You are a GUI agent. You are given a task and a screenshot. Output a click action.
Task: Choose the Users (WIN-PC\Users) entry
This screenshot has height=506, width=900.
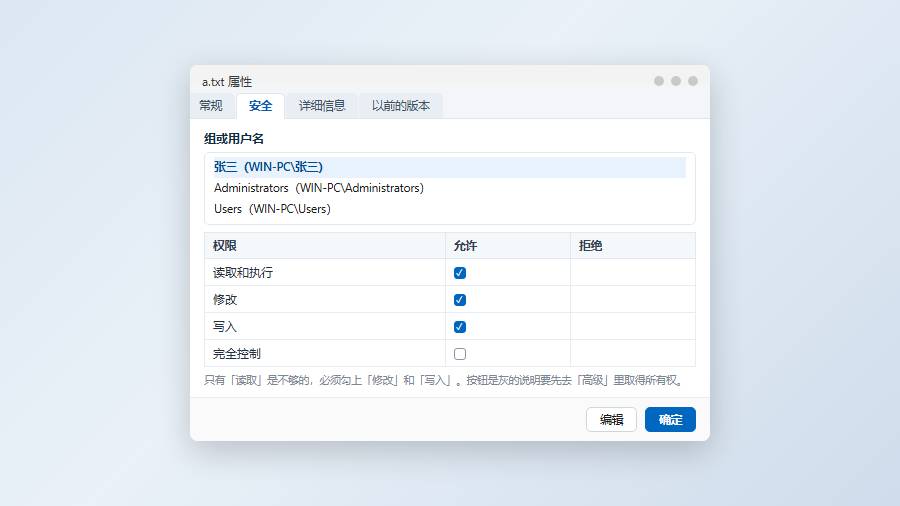pyautogui.click(x=449, y=209)
